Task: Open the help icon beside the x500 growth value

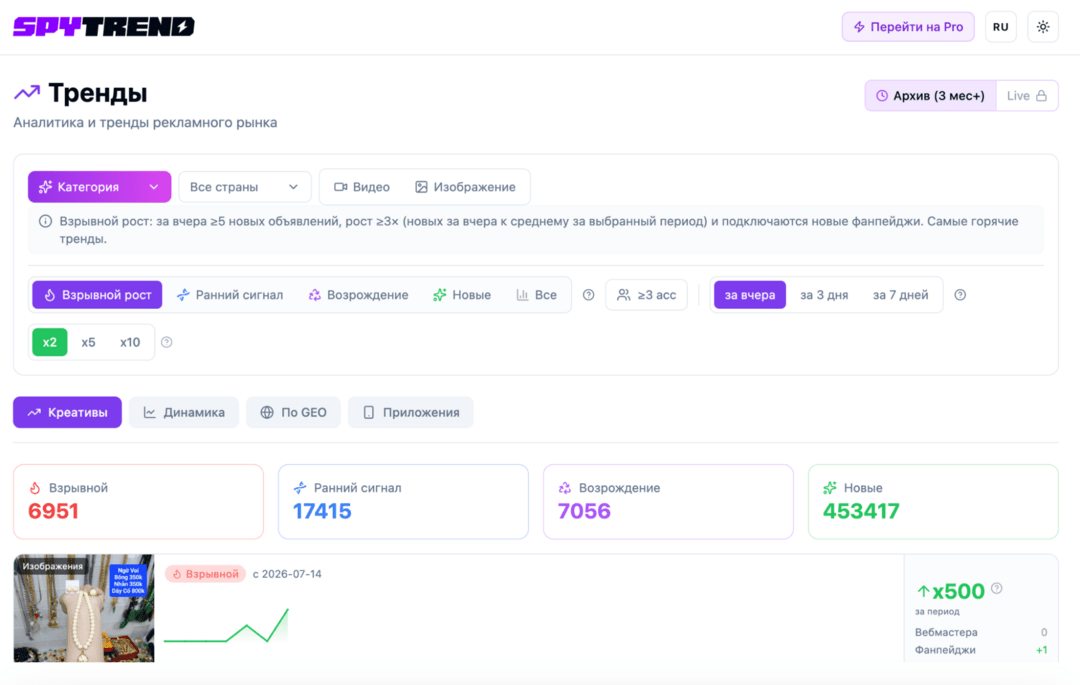Action: point(997,588)
